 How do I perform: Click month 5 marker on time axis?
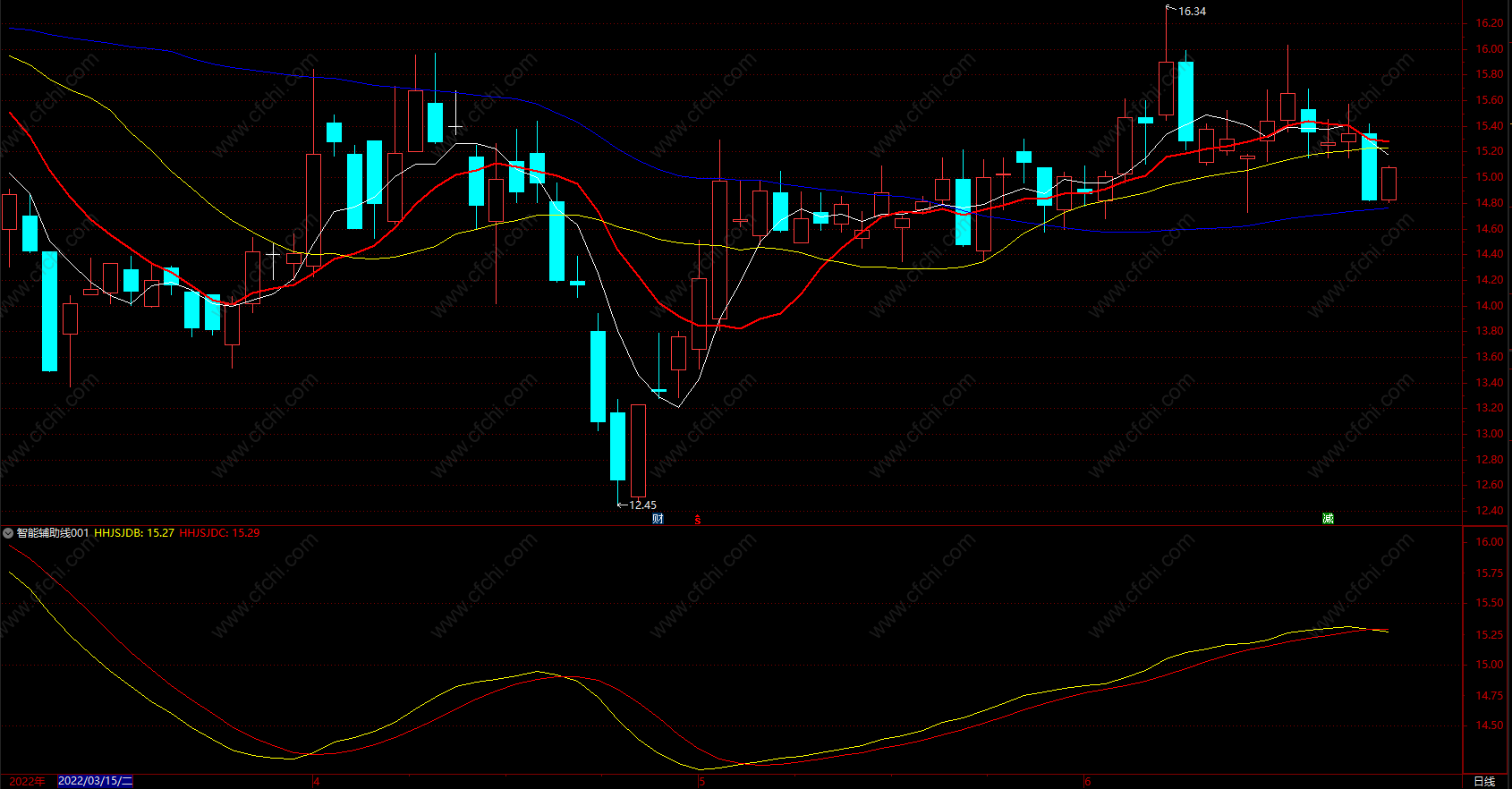pos(702,782)
